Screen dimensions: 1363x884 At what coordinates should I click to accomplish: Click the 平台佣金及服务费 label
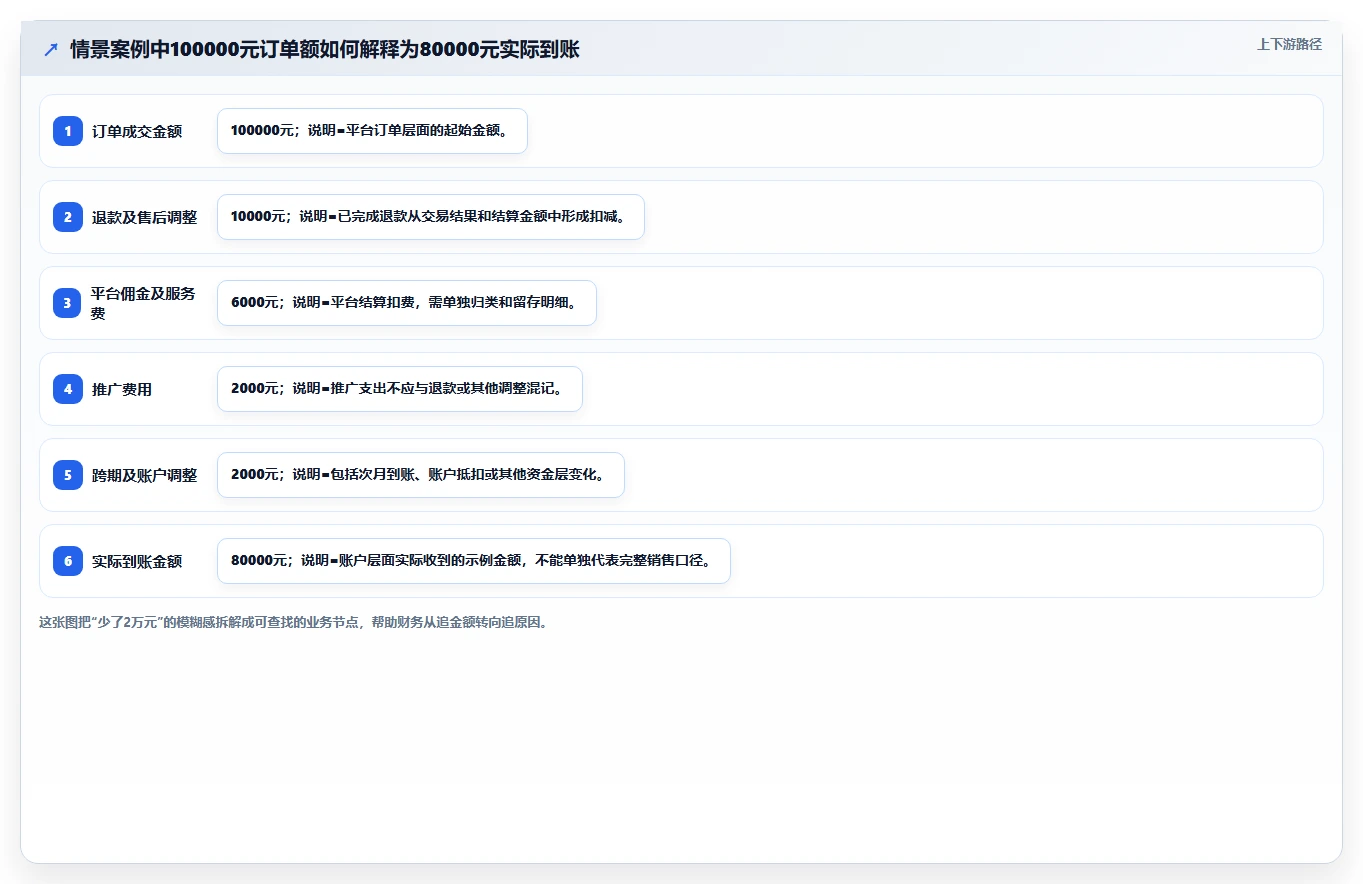coord(143,303)
